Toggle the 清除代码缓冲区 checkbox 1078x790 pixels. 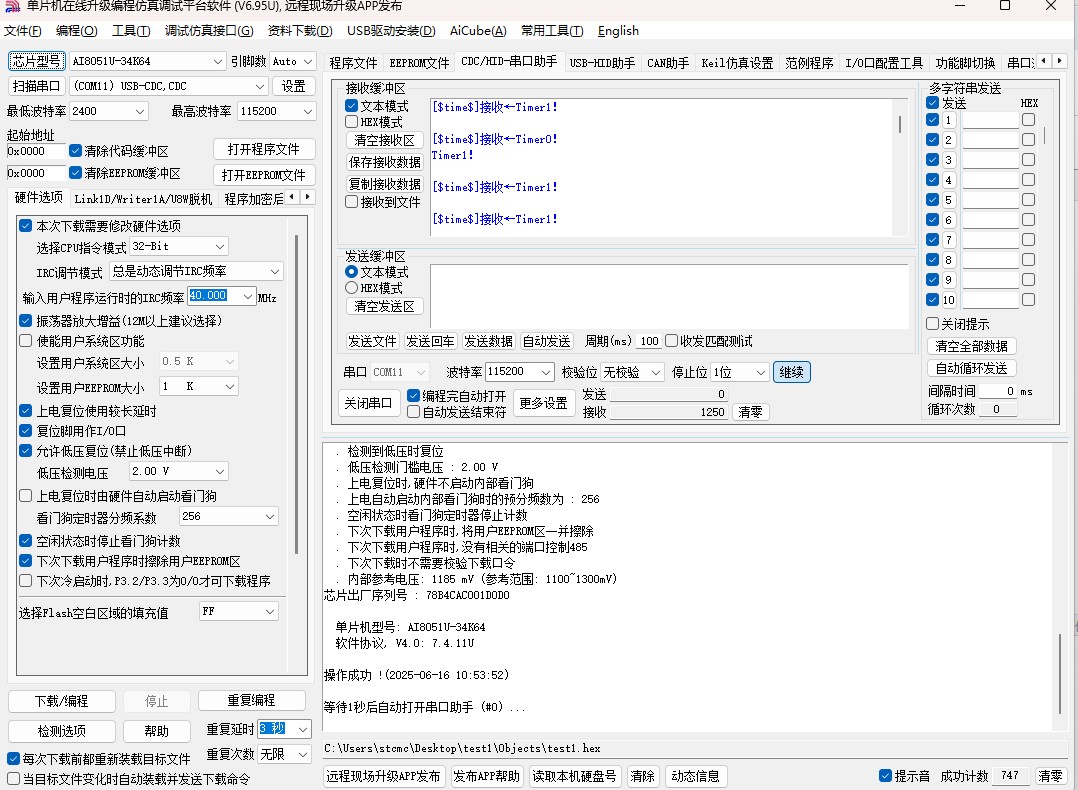tap(76, 151)
